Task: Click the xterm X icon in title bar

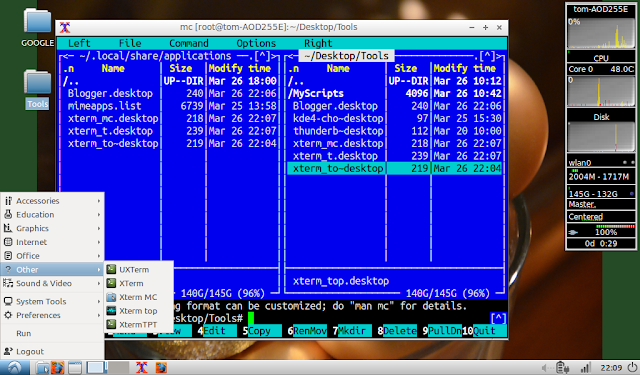Action: 65,27
